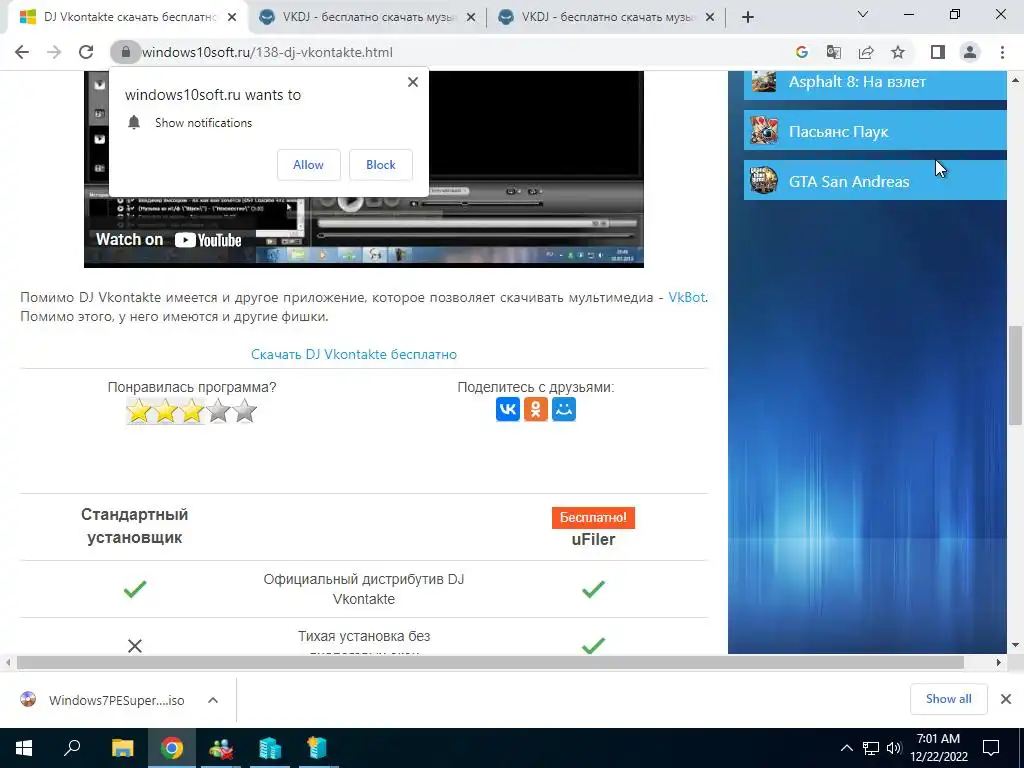This screenshot has width=1024, height=768.
Task: Click Скачать DJ Vkontakte бесплатно link
Action: (354, 354)
